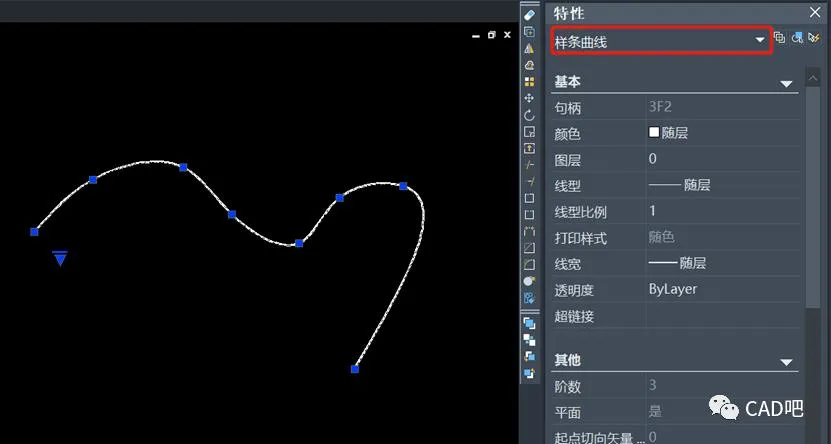Select the Erase tool in modify toolbar

(x=529, y=15)
